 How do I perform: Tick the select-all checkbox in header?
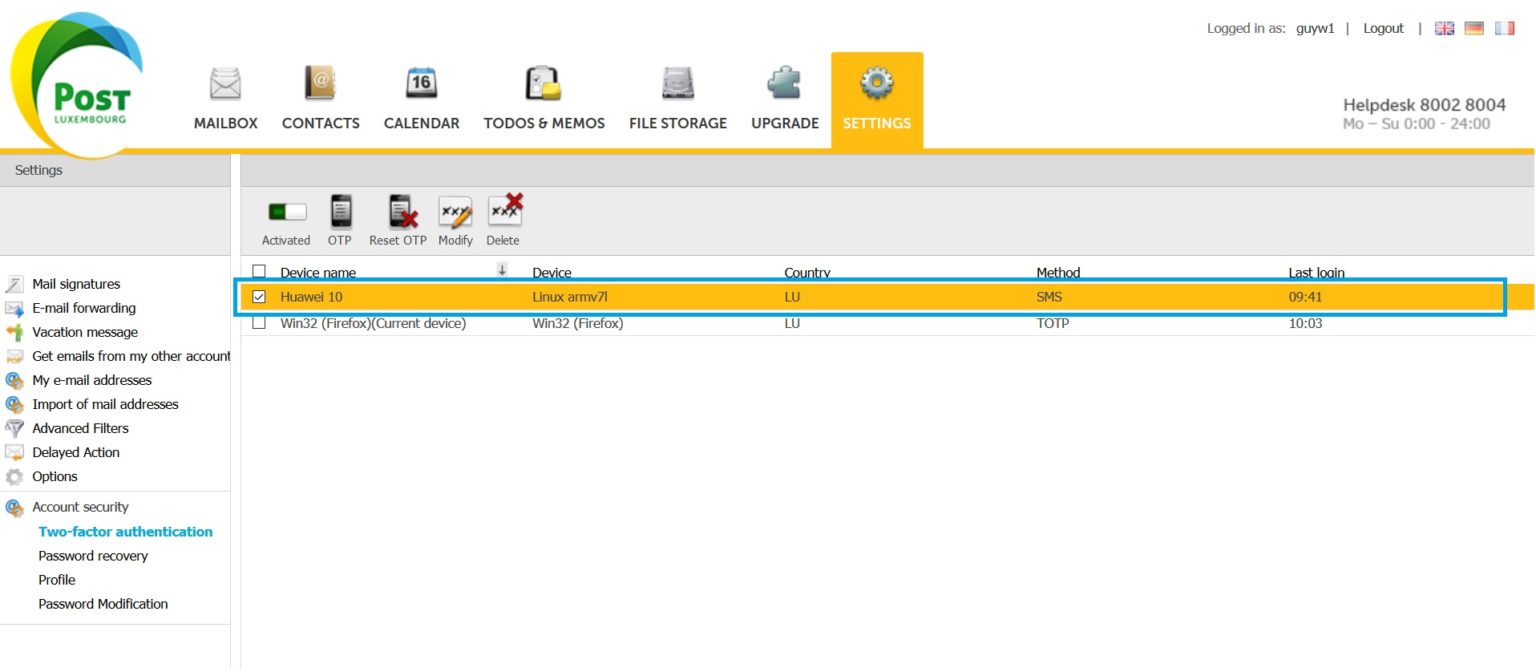(x=260, y=271)
